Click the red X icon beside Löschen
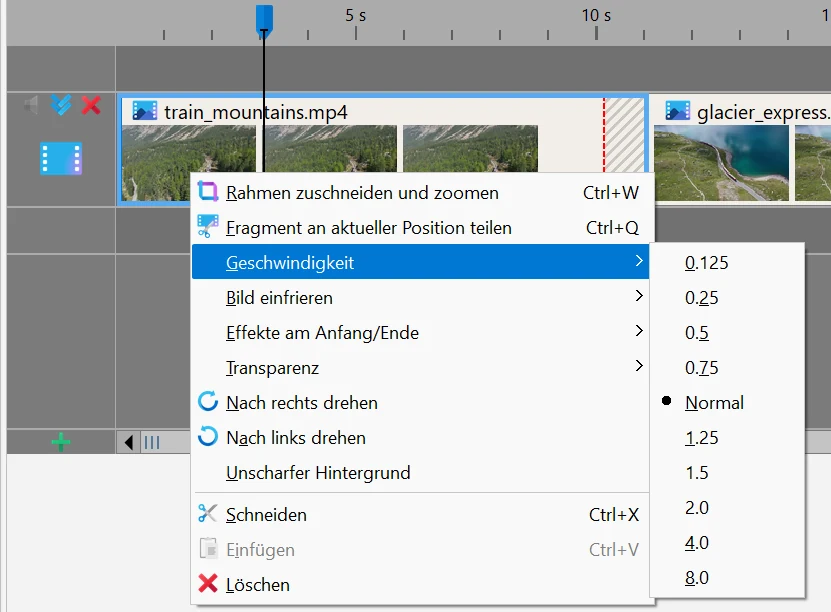 pos(208,583)
